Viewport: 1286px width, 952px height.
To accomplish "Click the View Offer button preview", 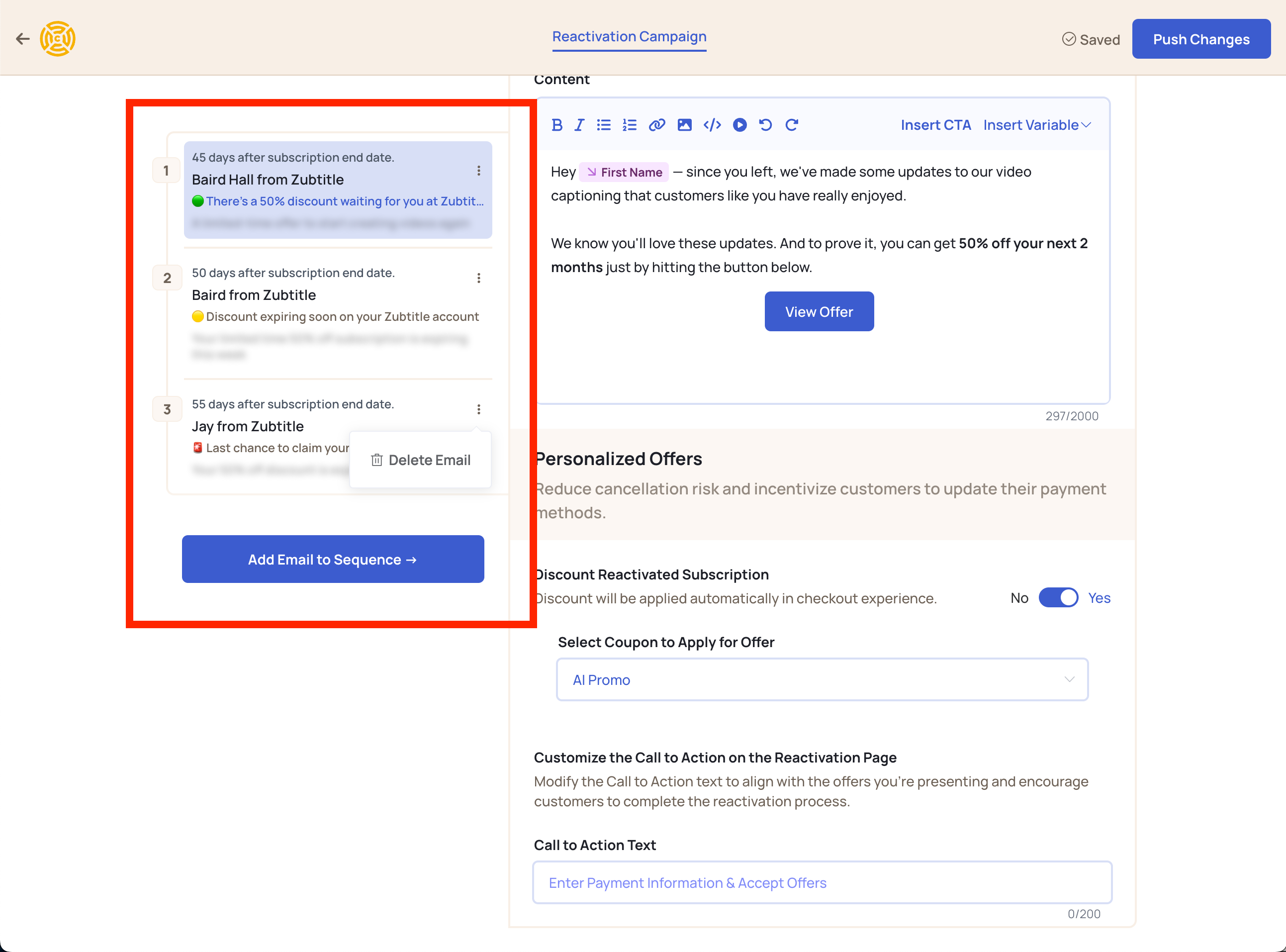I will 819,311.
